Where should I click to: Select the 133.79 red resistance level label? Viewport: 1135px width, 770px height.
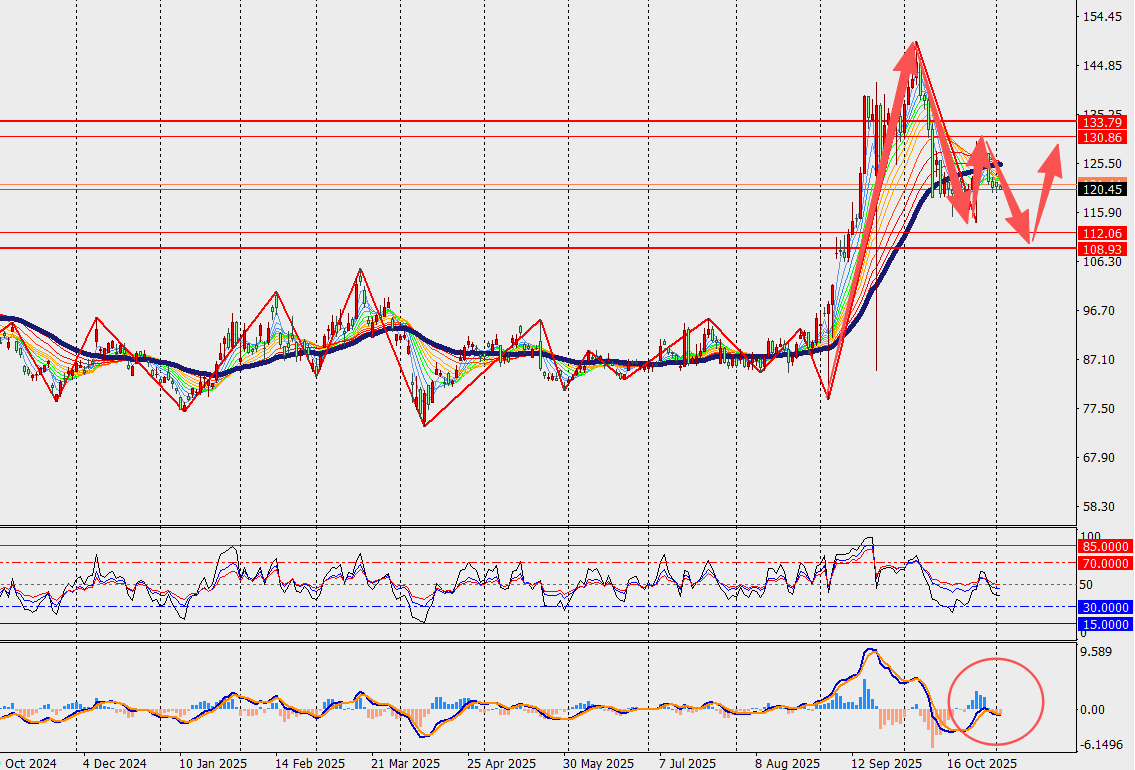tap(1101, 122)
